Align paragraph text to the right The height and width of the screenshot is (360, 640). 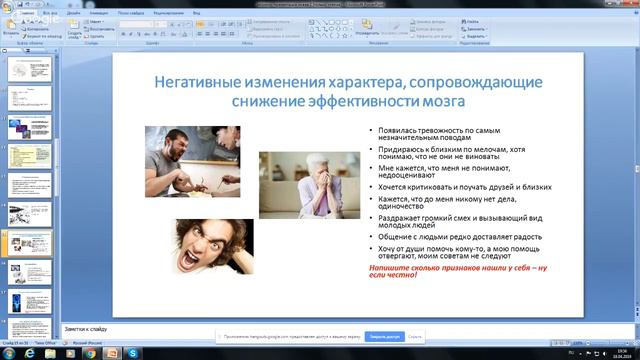216,34
